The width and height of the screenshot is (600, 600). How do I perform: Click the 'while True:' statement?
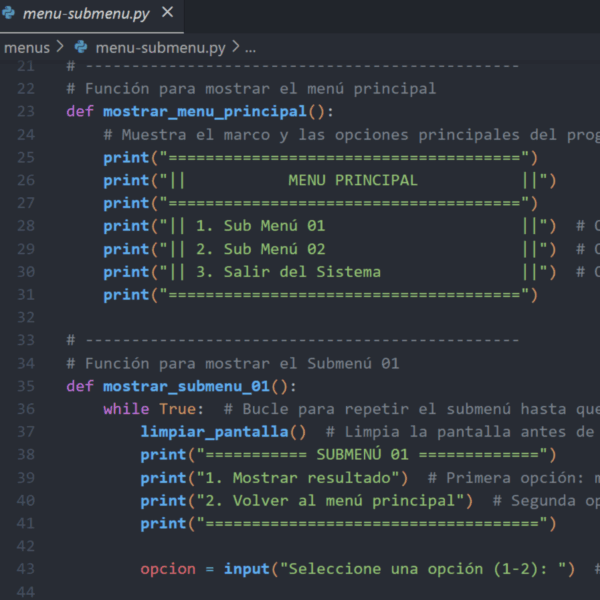pyautogui.click(x=153, y=409)
